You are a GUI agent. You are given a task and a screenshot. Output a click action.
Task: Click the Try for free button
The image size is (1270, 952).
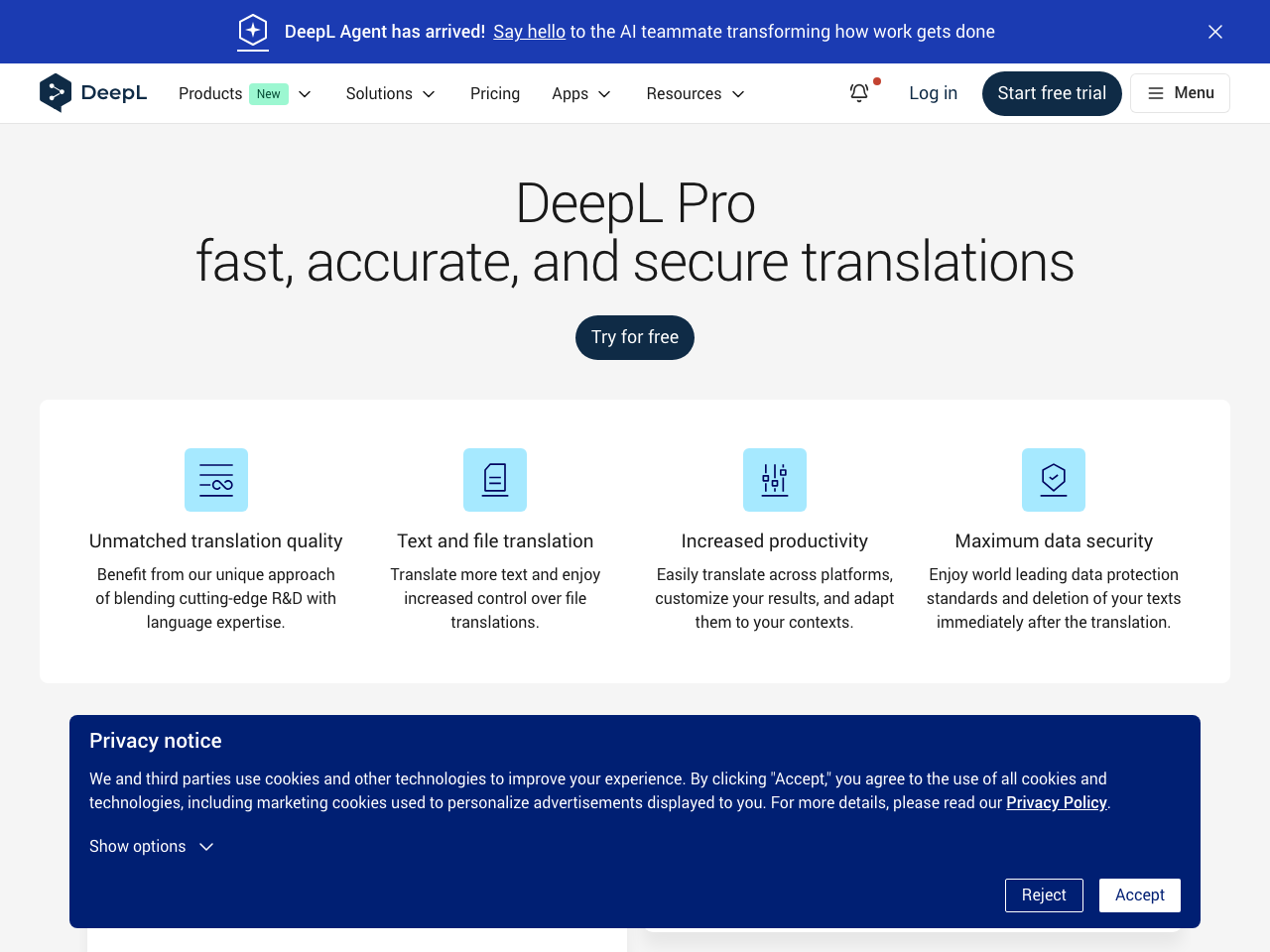click(x=634, y=337)
